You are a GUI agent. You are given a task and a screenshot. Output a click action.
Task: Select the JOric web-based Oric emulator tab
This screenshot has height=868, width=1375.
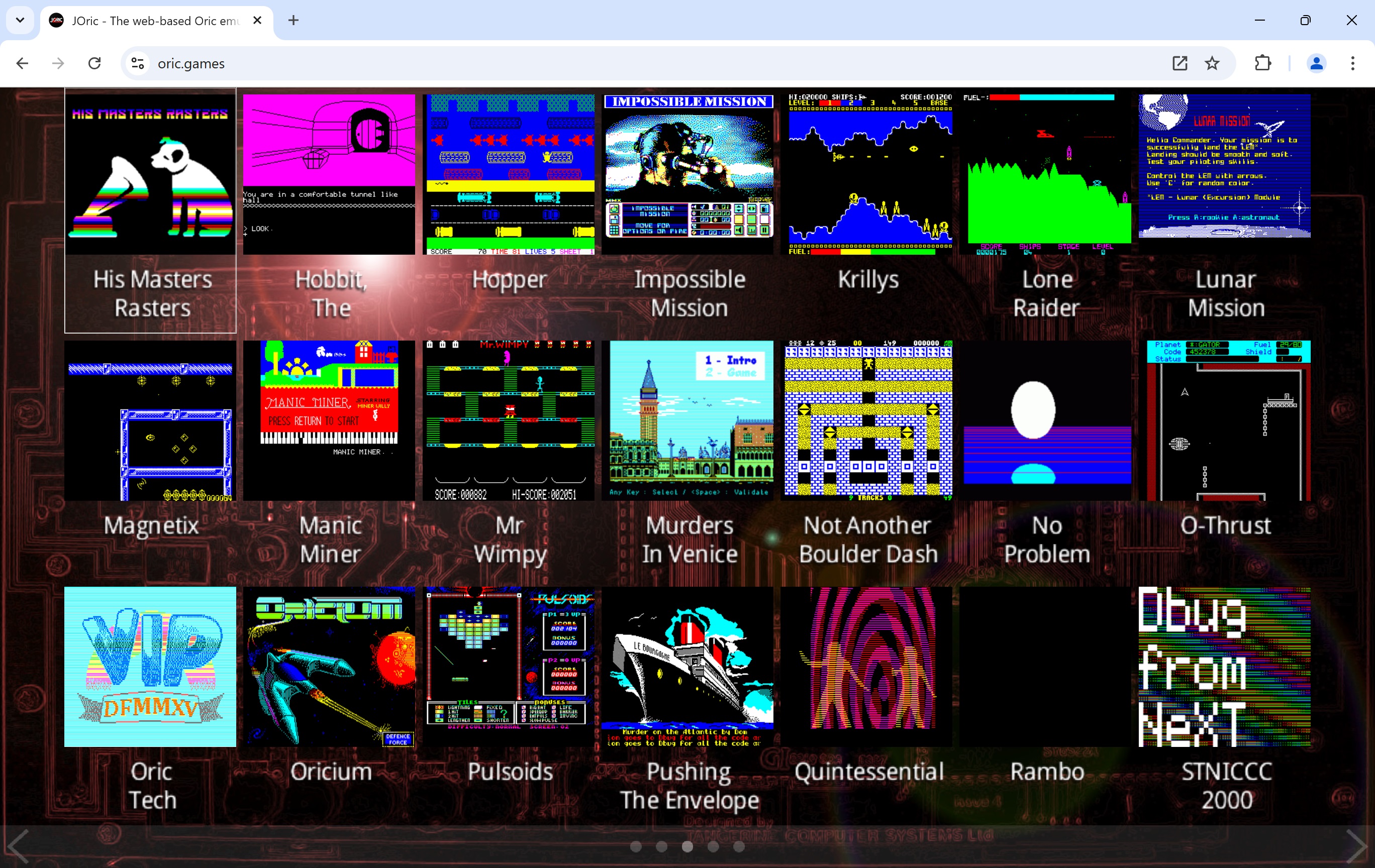pyautogui.click(x=156, y=21)
